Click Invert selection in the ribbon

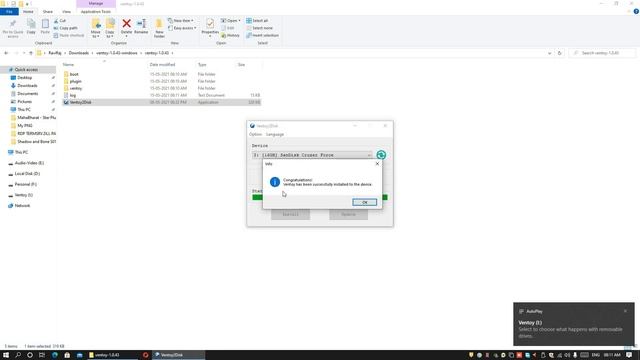pyautogui.click(x=262, y=36)
